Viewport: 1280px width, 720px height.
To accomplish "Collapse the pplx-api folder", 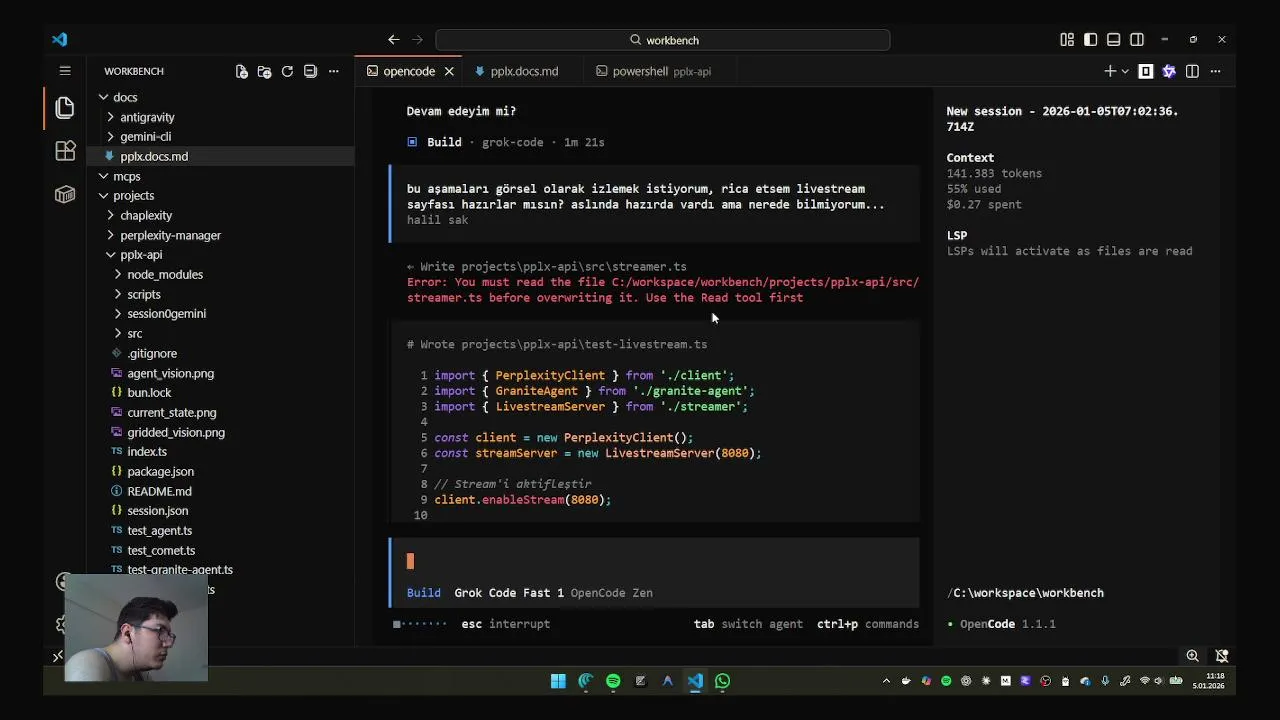I will [x=141, y=254].
